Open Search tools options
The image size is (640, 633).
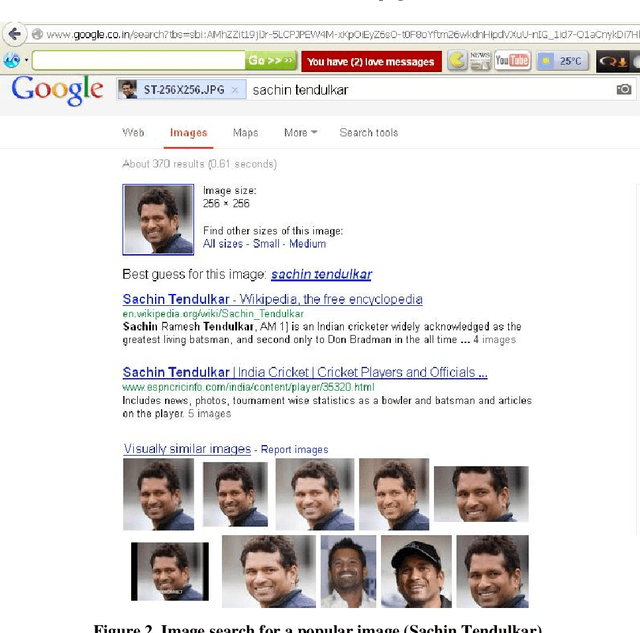tap(368, 133)
